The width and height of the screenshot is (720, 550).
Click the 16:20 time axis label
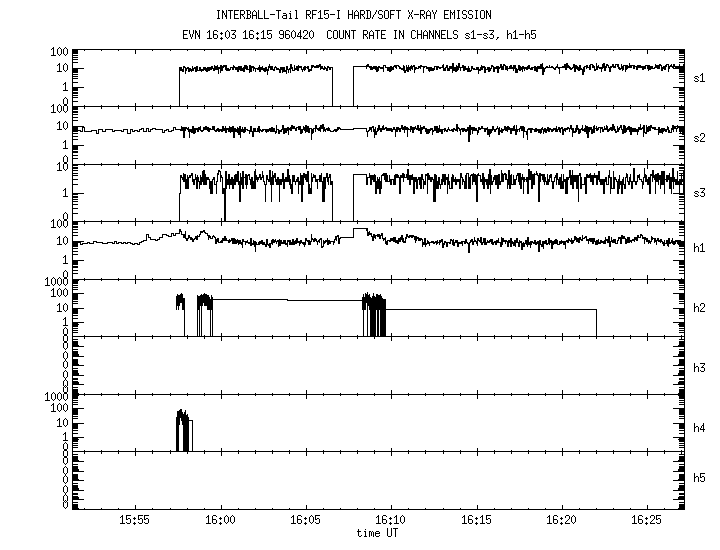[x=561, y=520]
